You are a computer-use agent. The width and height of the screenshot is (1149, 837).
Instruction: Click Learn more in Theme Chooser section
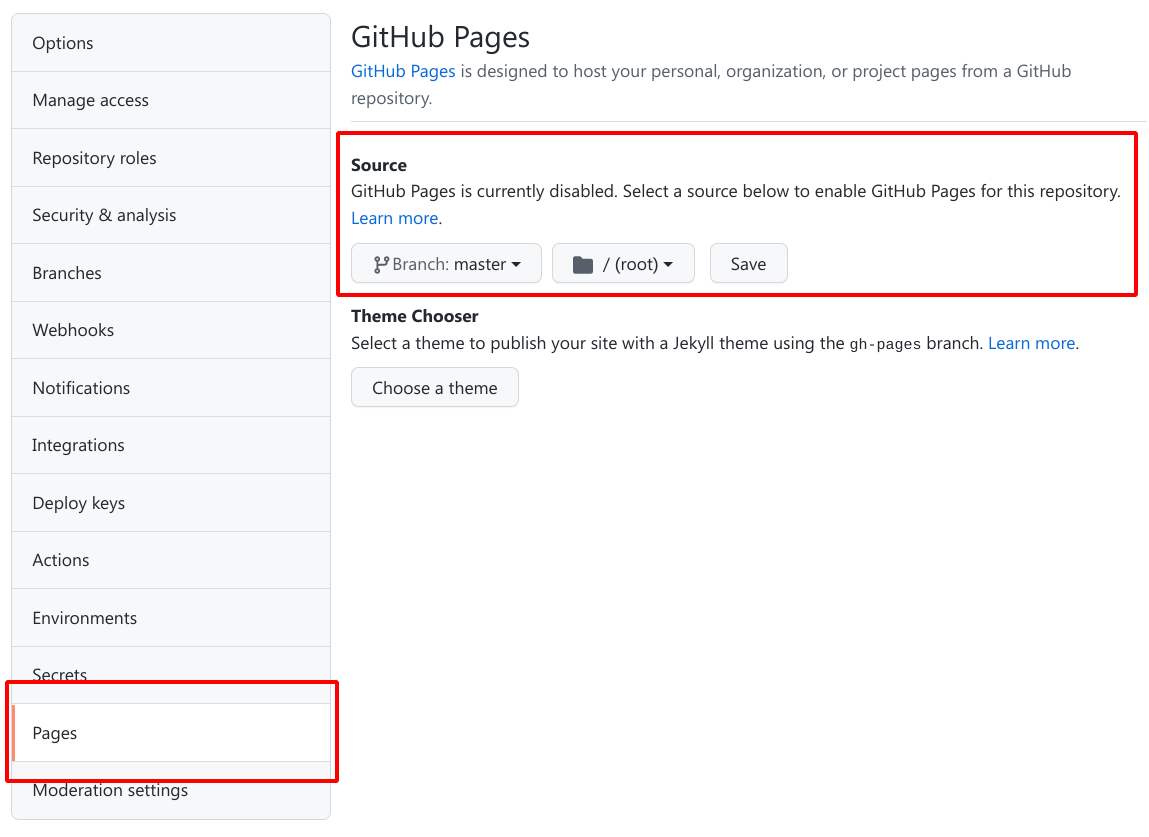1030,343
